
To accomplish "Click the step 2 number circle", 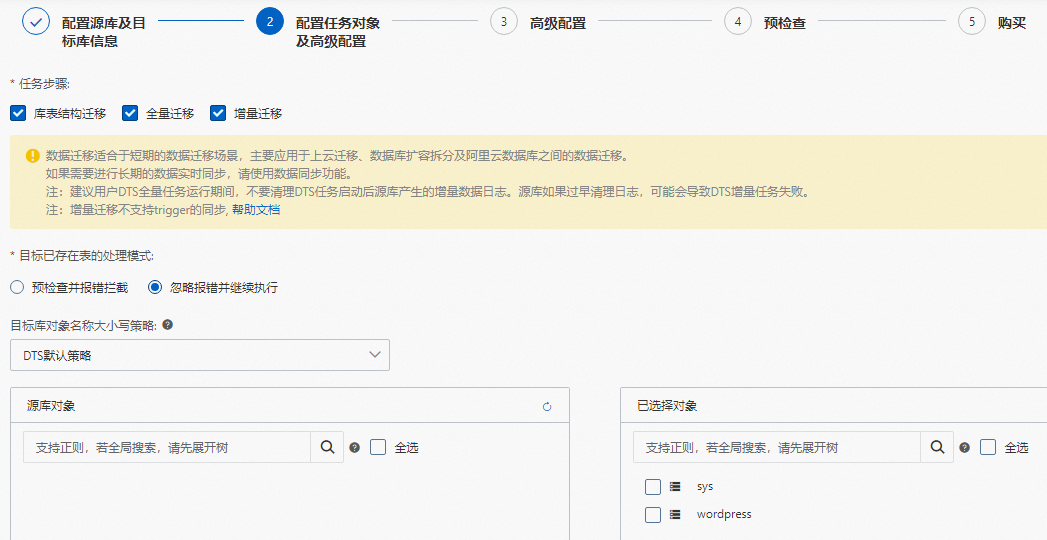I will tap(270, 21).
